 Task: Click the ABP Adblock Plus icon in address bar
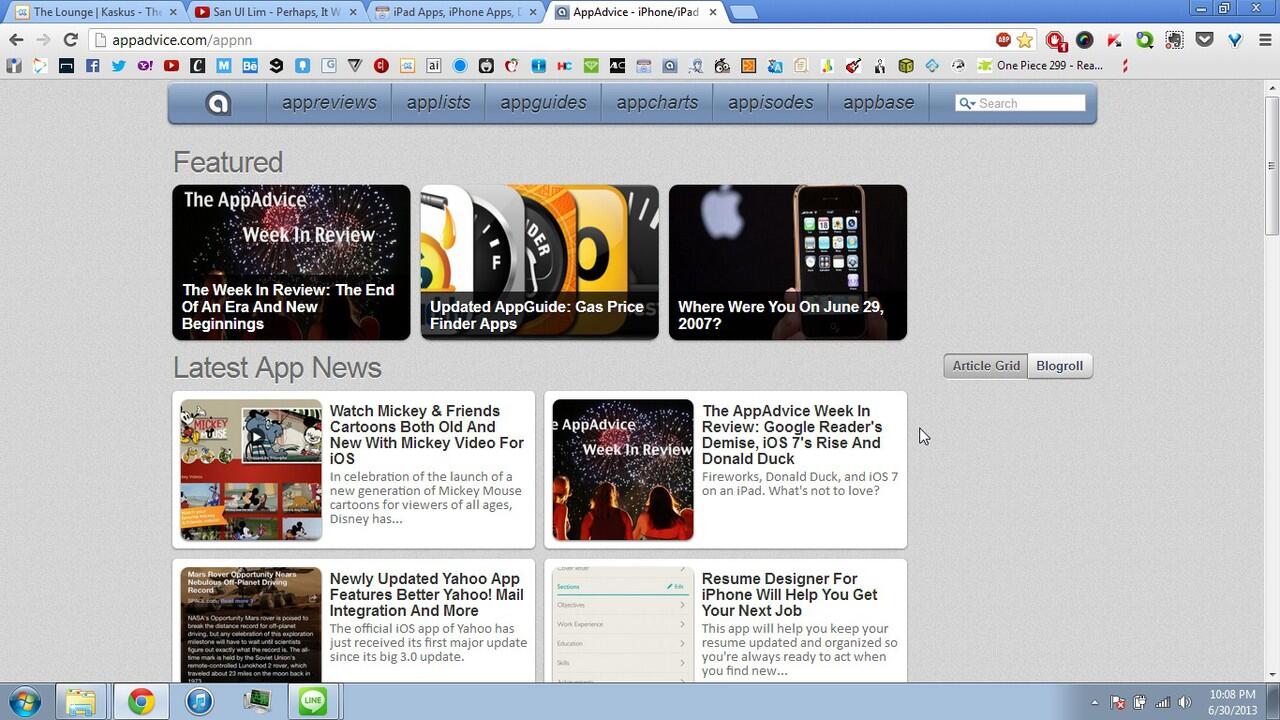click(x=1003, y=40)
